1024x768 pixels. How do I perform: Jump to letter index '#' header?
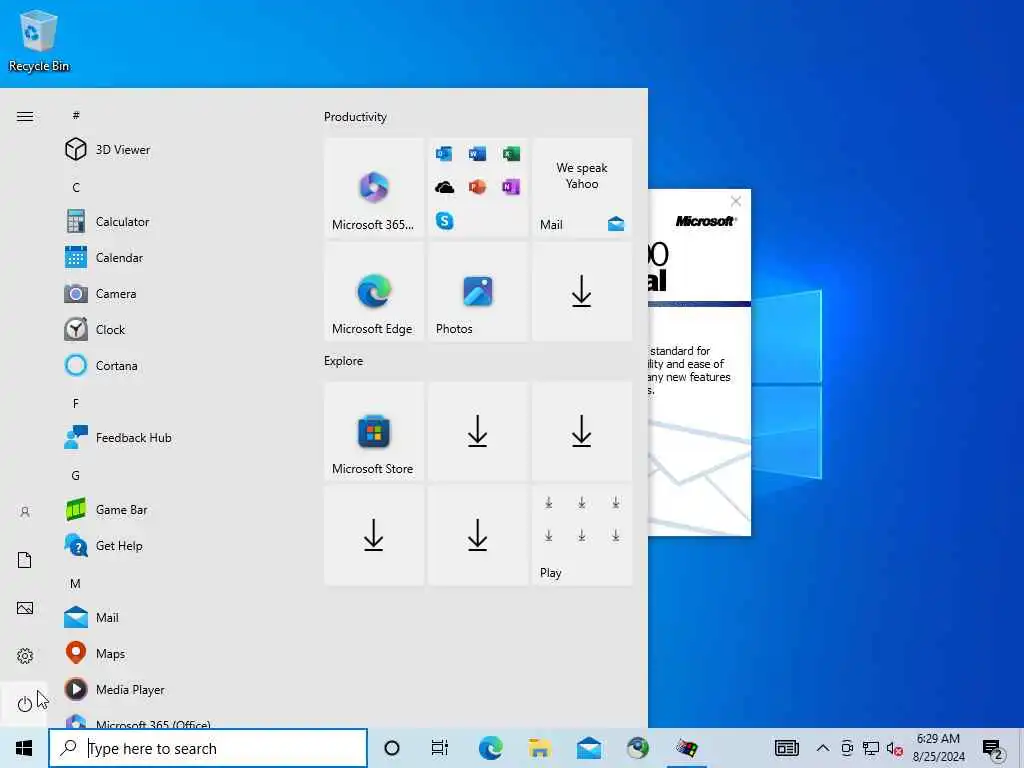(76, 116)
